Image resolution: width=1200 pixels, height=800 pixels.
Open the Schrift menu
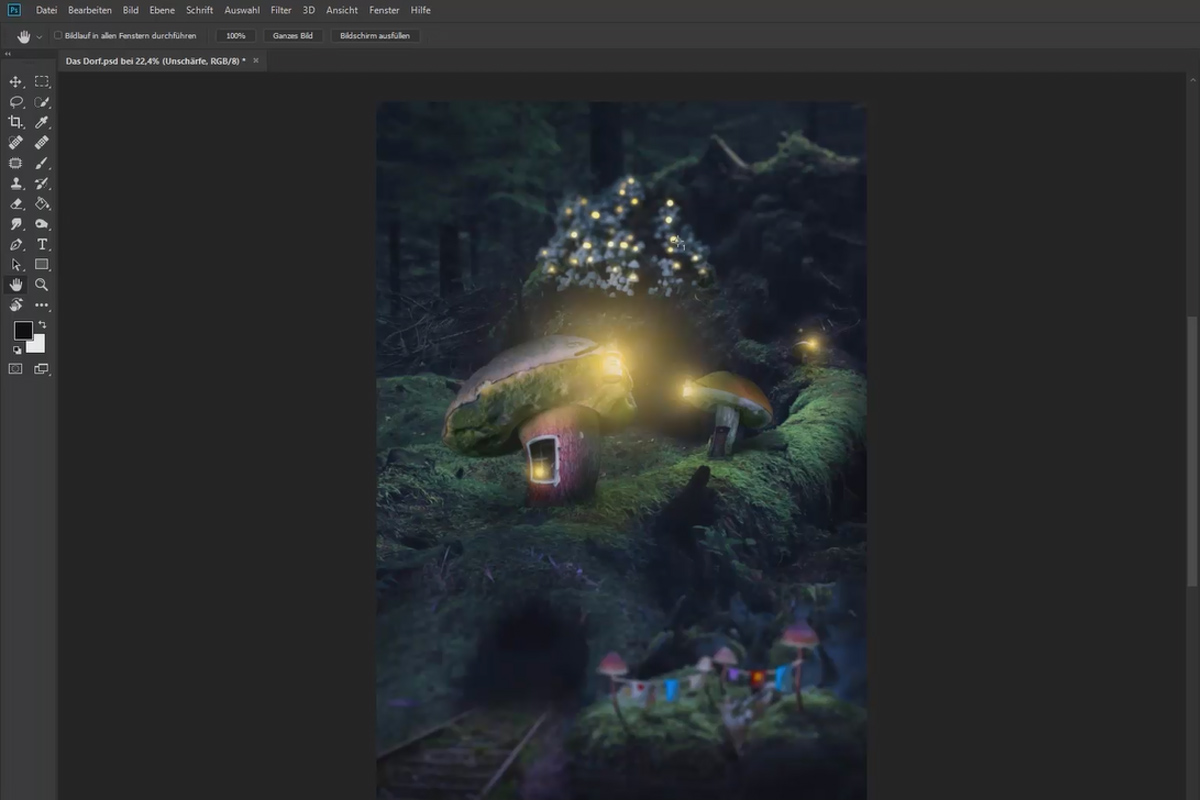[x=199, y=10]
